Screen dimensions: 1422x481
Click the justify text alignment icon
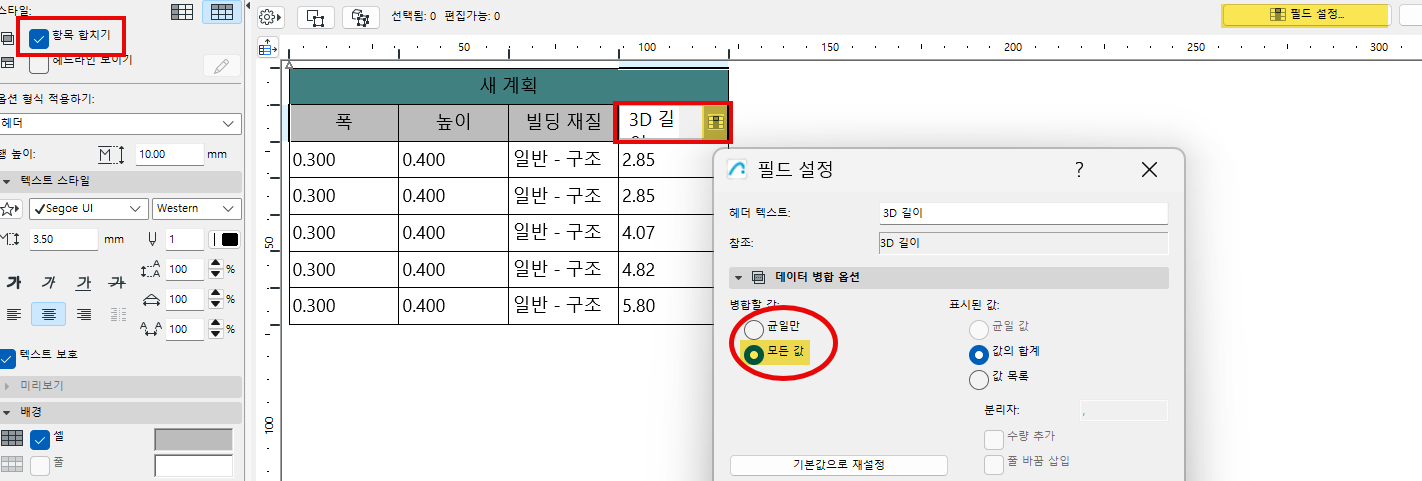117,314
